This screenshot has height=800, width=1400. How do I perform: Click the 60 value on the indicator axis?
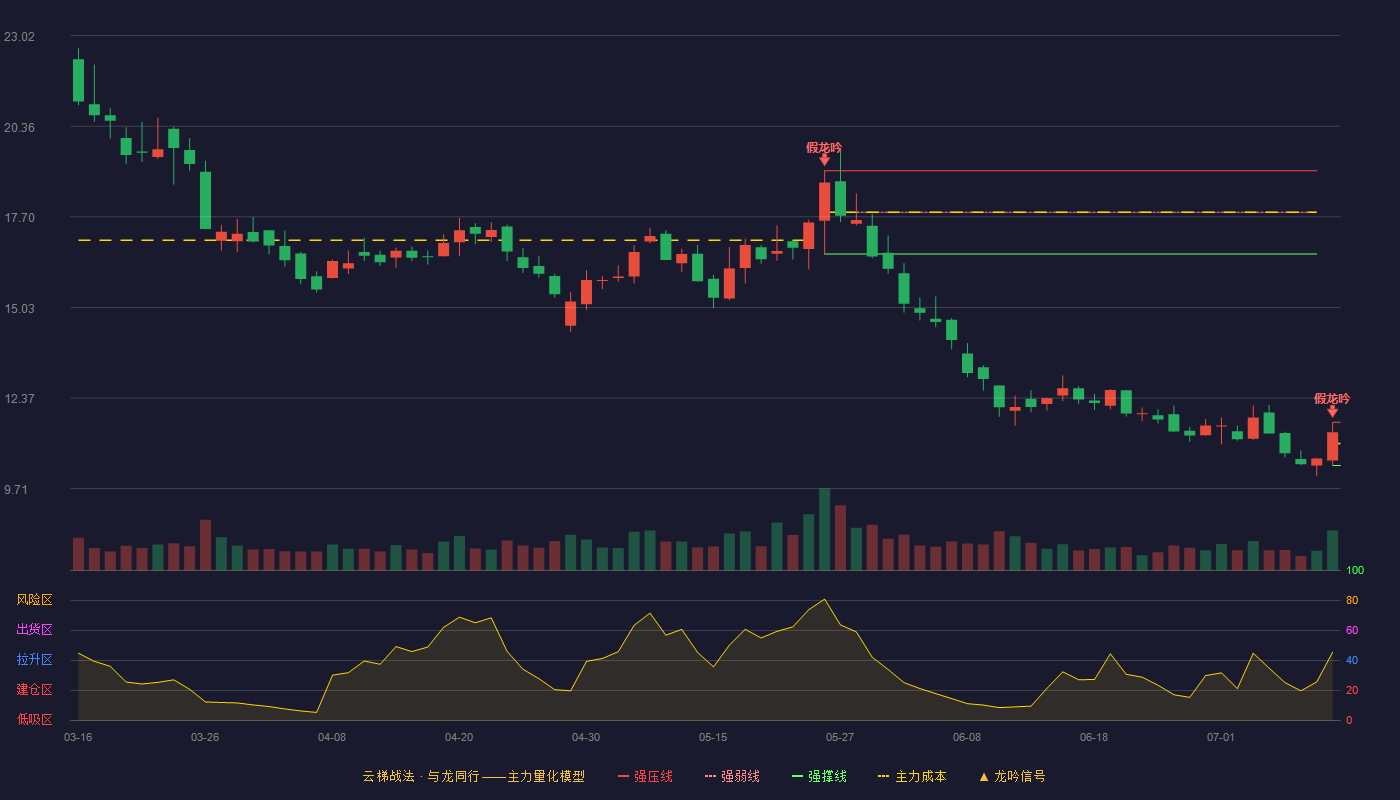click(1352, 630)
